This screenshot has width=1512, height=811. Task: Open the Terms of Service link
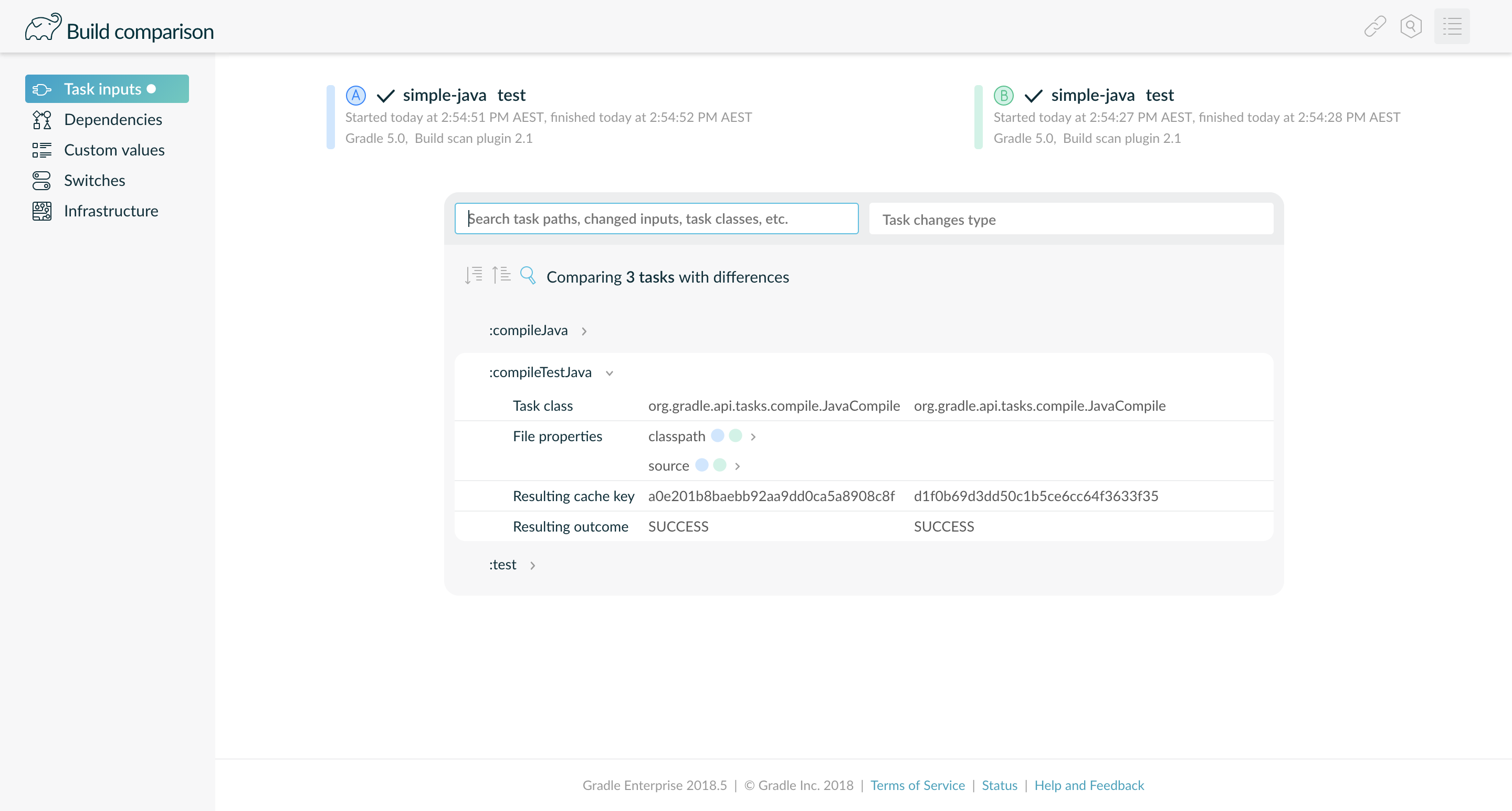[x=917, y=785]
